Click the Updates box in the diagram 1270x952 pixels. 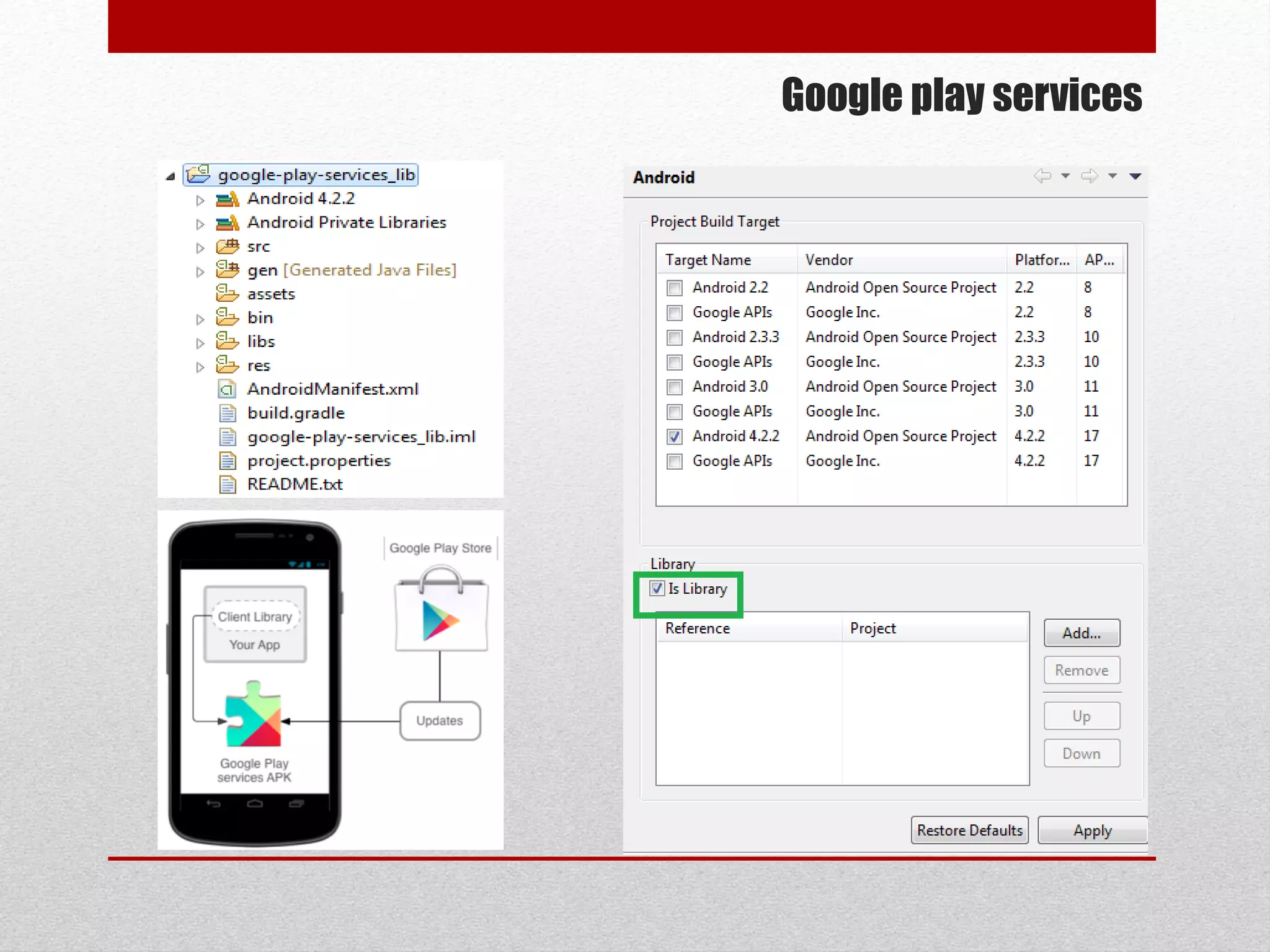coord(440,721)
